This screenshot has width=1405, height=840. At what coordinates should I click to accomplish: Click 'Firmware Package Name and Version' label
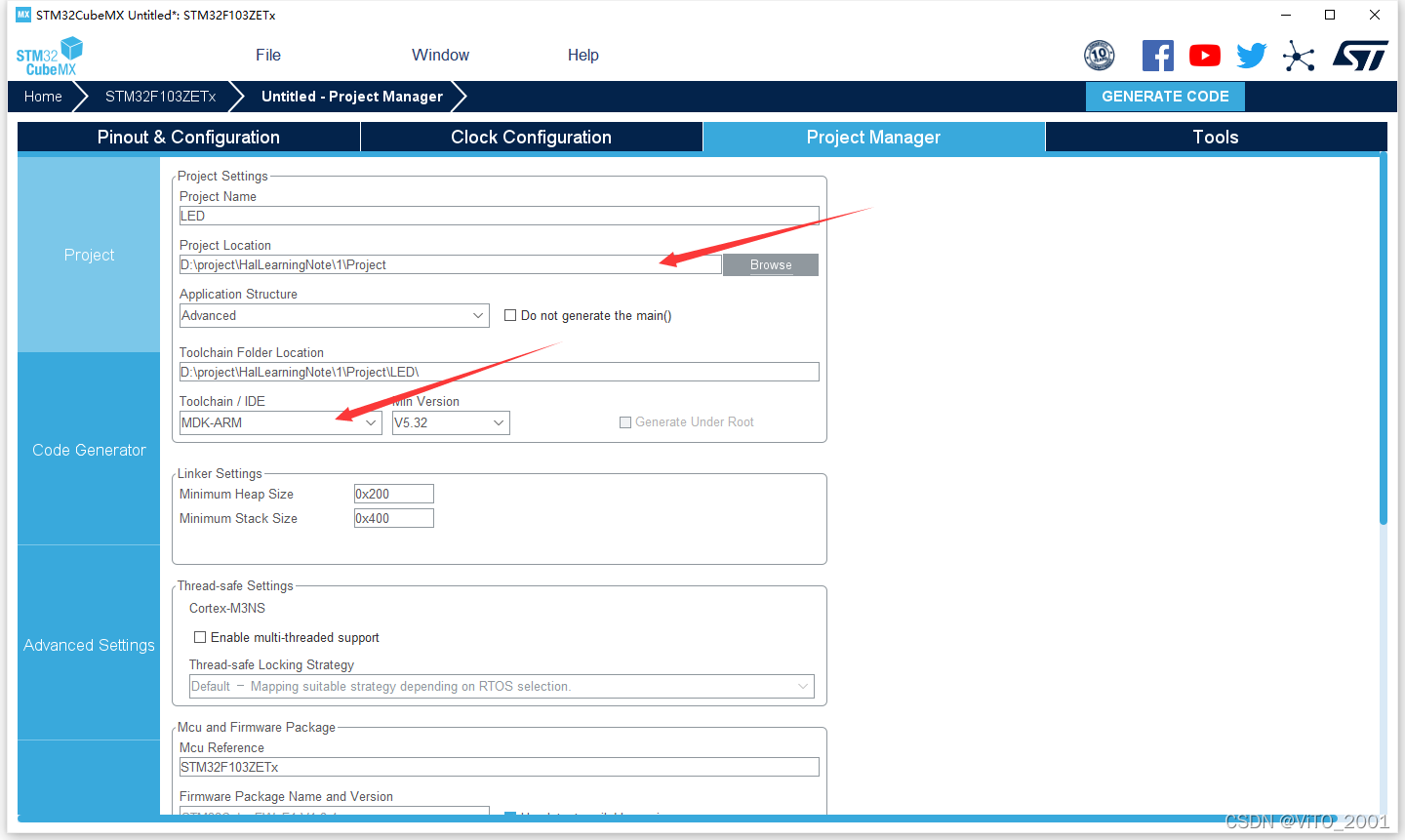click(x=286, y=796)
